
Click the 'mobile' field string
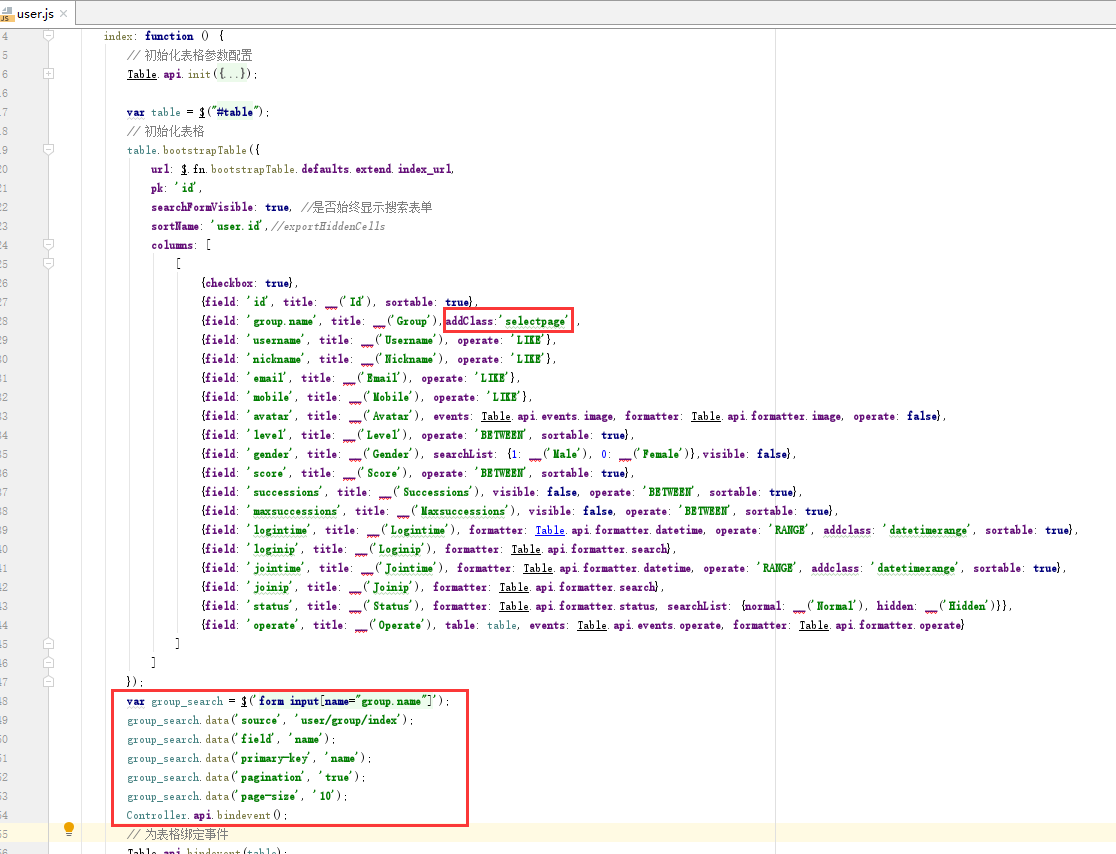coord(271,397)
